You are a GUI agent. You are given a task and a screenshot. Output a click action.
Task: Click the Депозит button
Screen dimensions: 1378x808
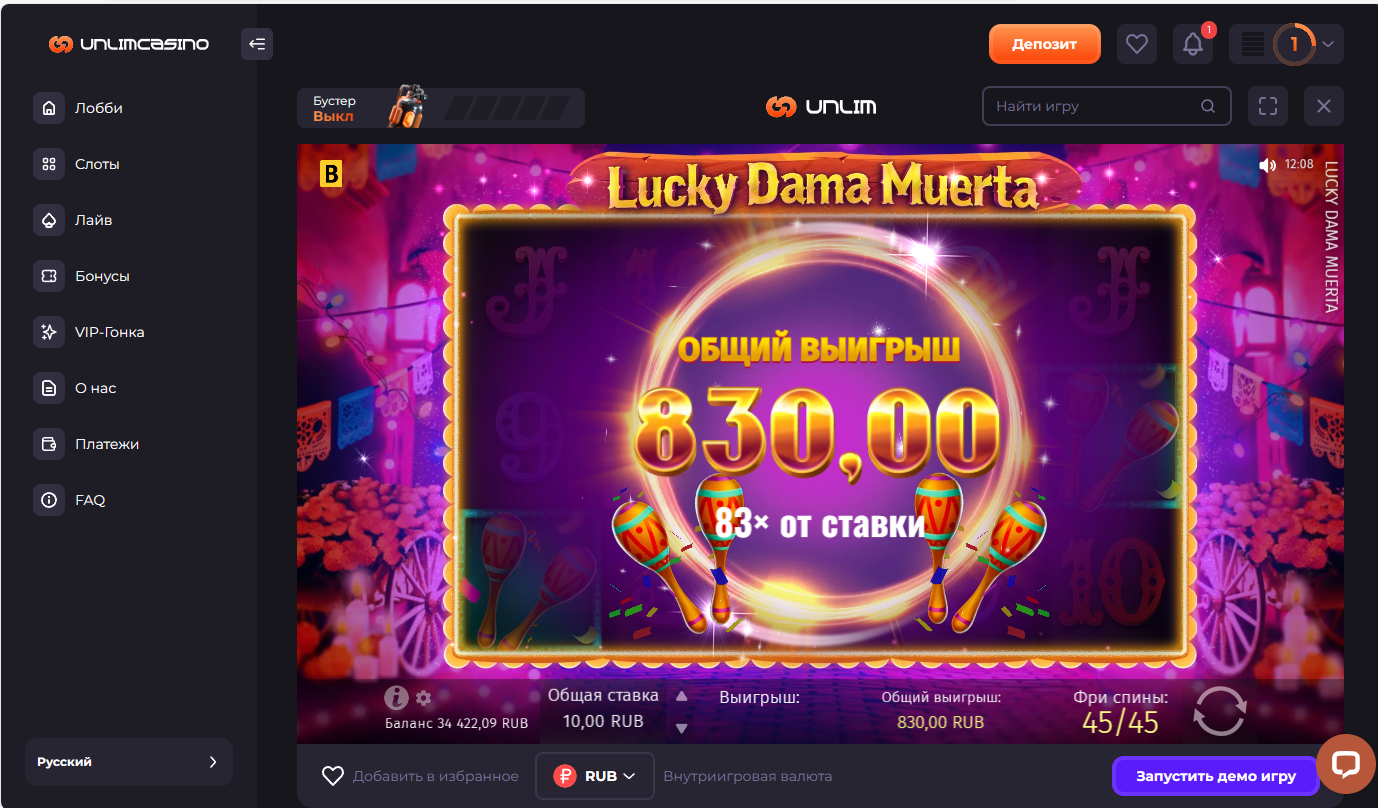click(x=1045, y=44)
